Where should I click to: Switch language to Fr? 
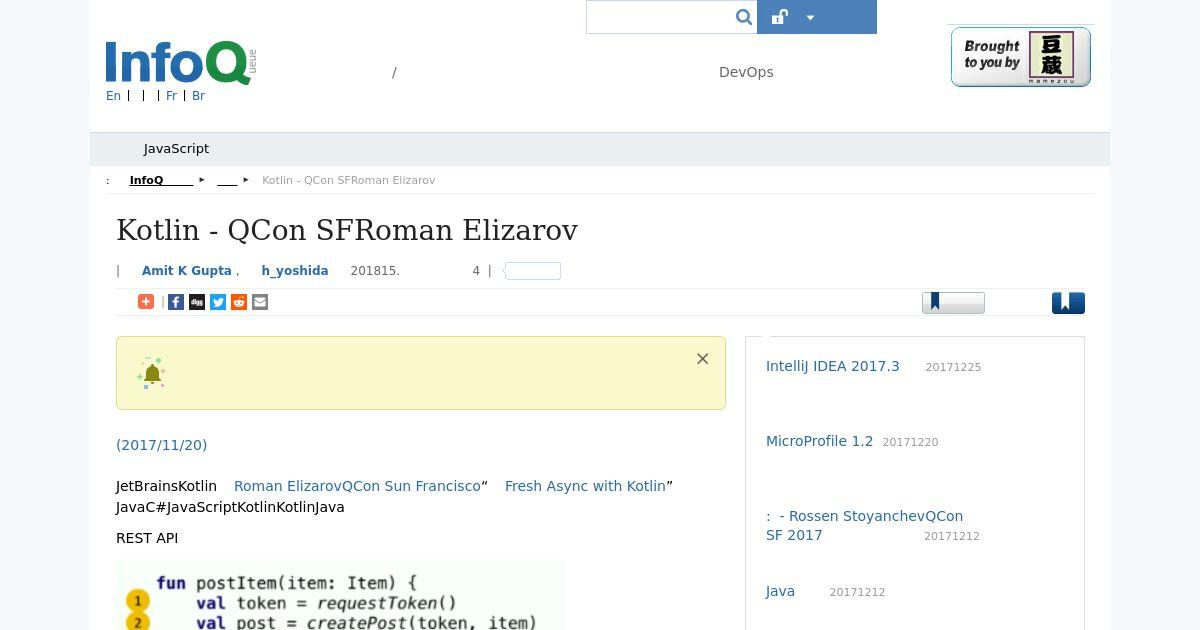coord(171,96)
